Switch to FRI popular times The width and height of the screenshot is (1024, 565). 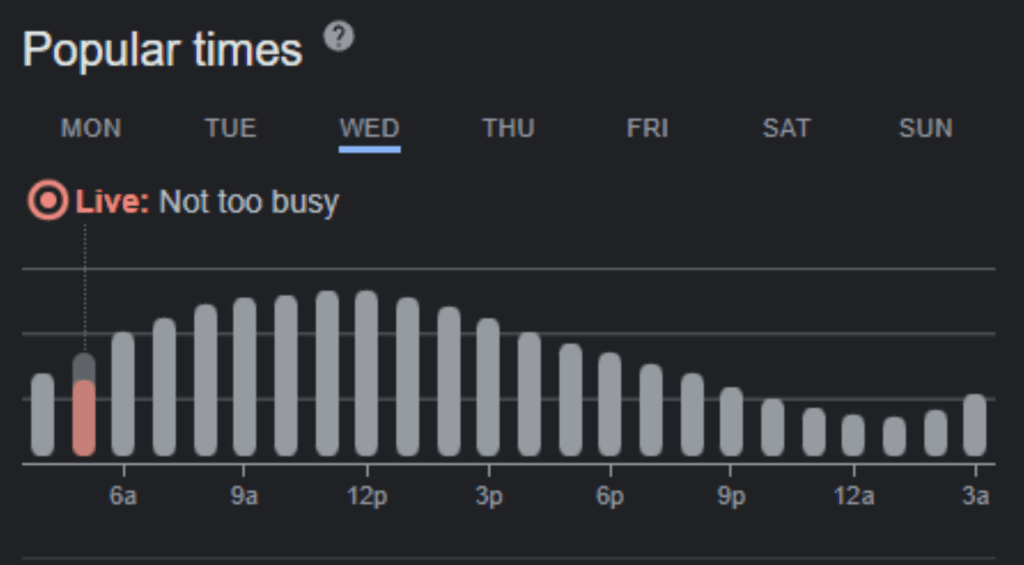(647, 128)
